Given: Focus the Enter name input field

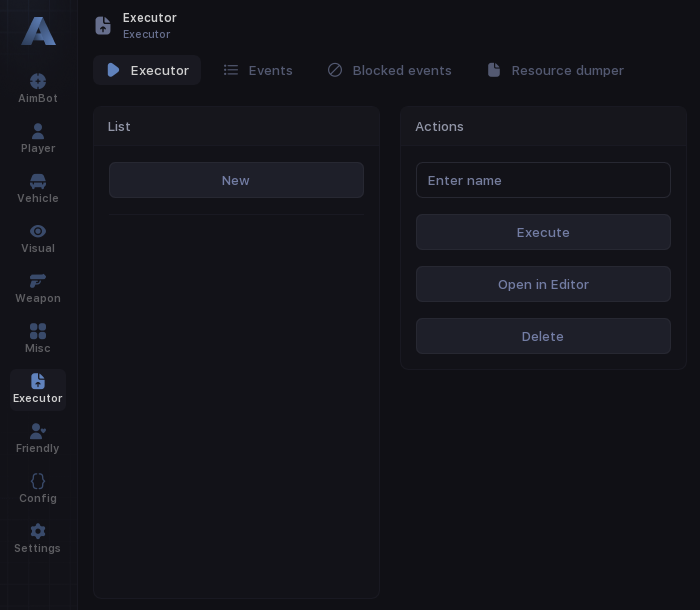Looking at the screenshot, I should click(543, 180).
